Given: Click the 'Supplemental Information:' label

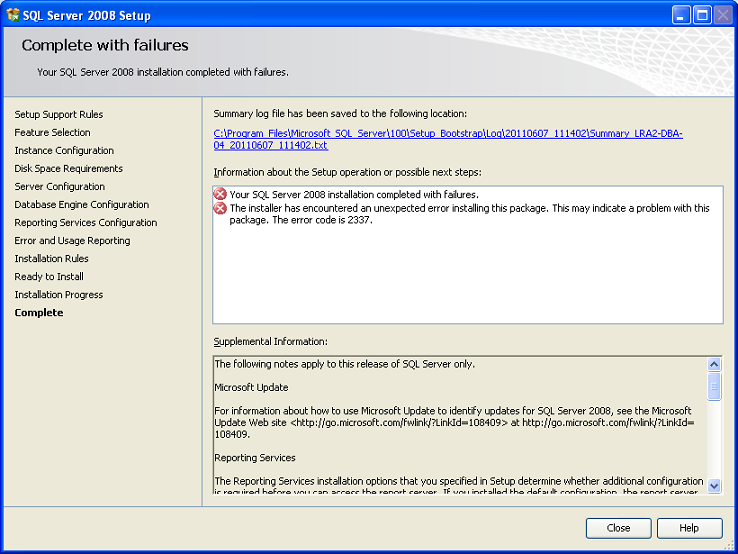Looking at the screenshot, I should click(271, 342).
